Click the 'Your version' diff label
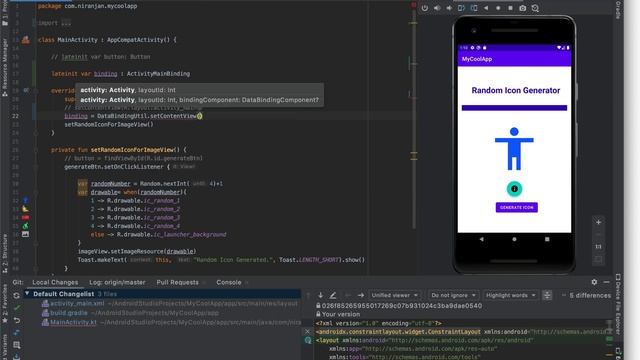640x360 pixels. [x=341, y=314]
